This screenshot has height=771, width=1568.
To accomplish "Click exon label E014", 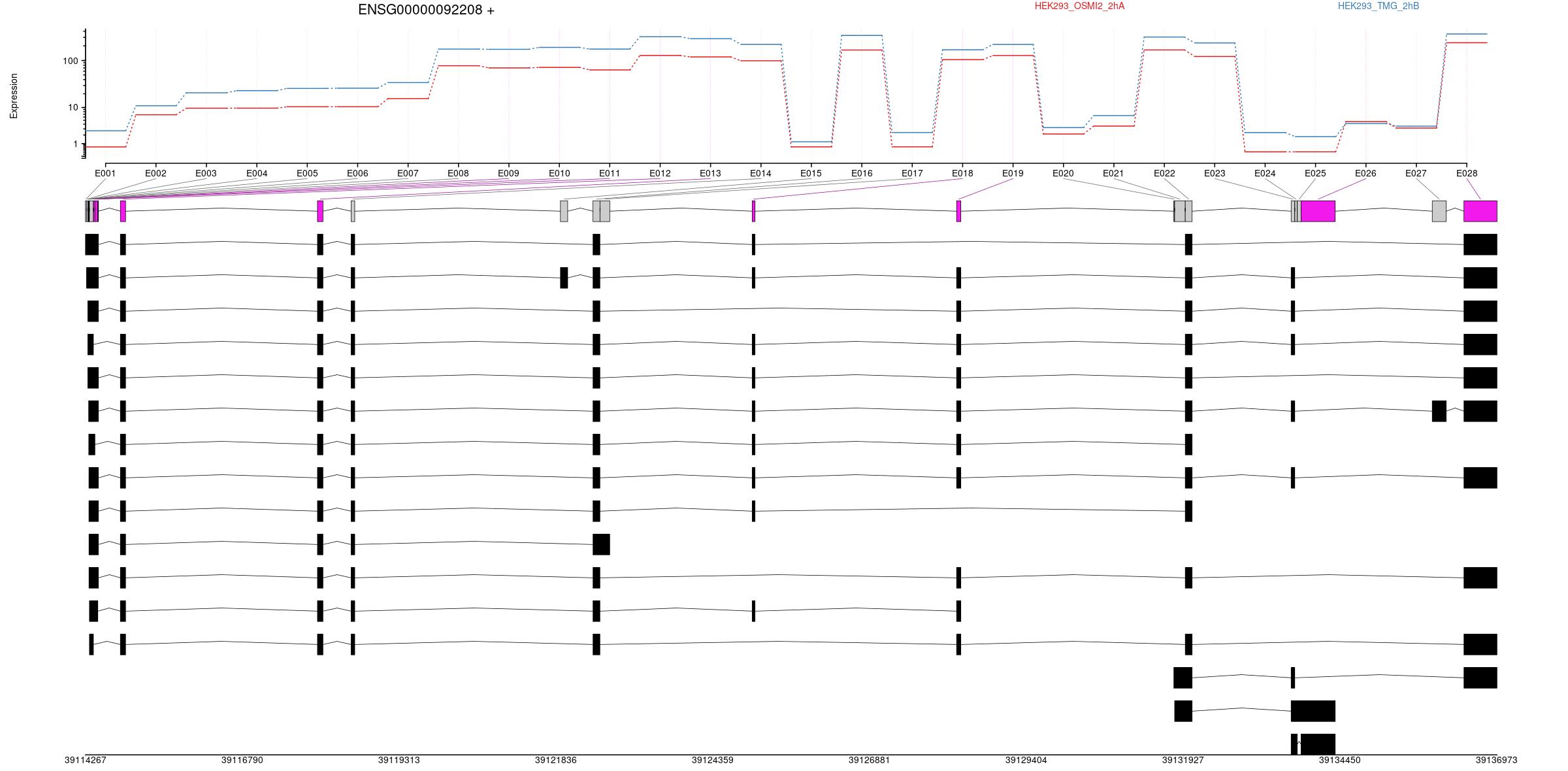I will coord(760,173).
